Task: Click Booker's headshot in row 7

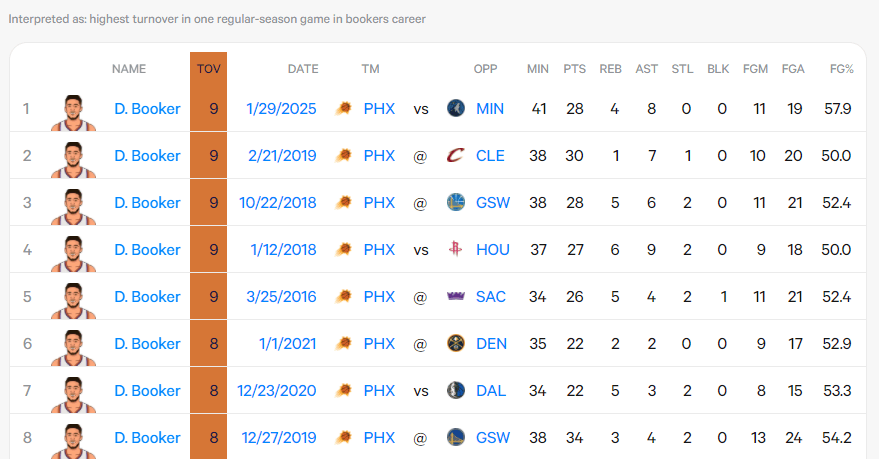Action: coord(73,395)
